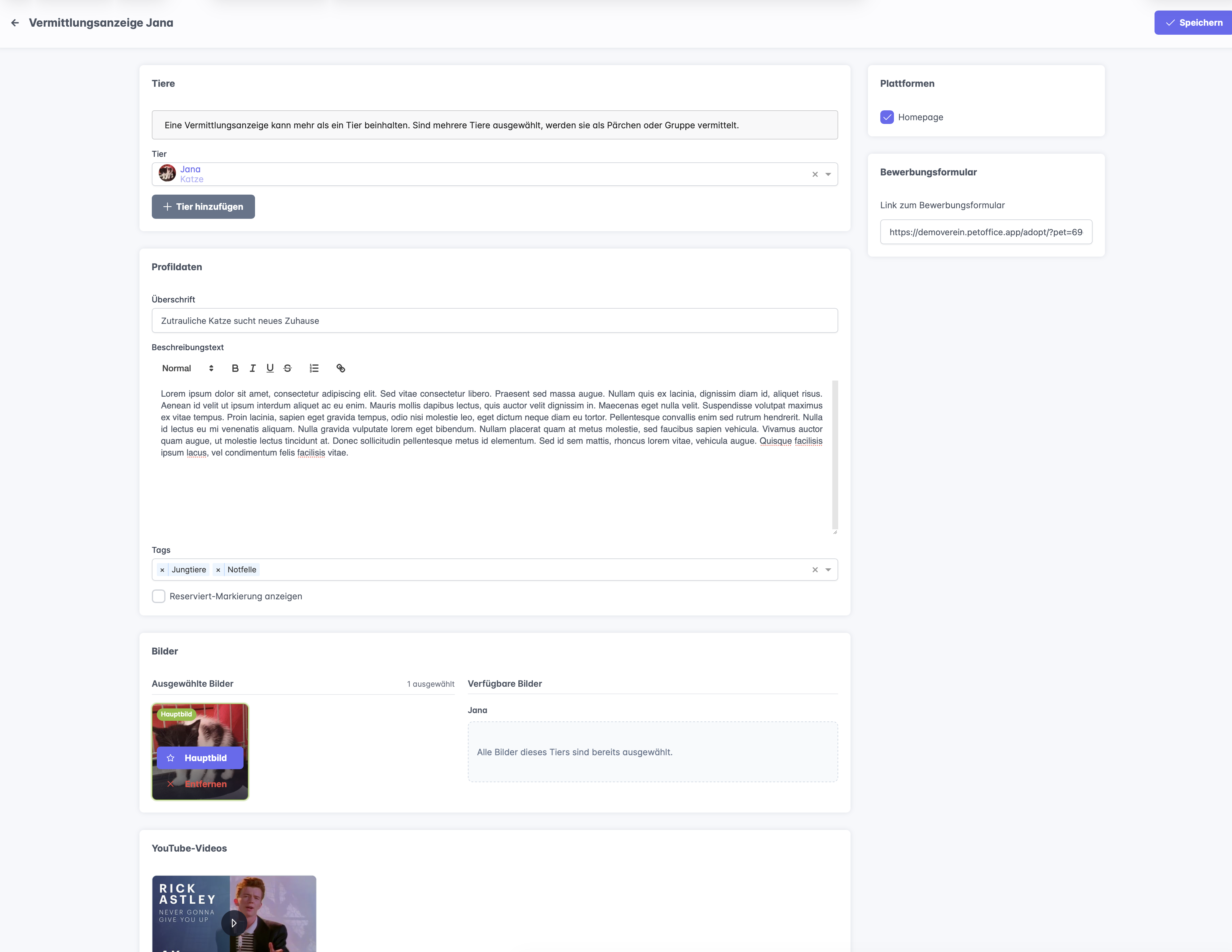
Task: Play the Rick Astley YouTube video
Action: [x=234, y=923]
